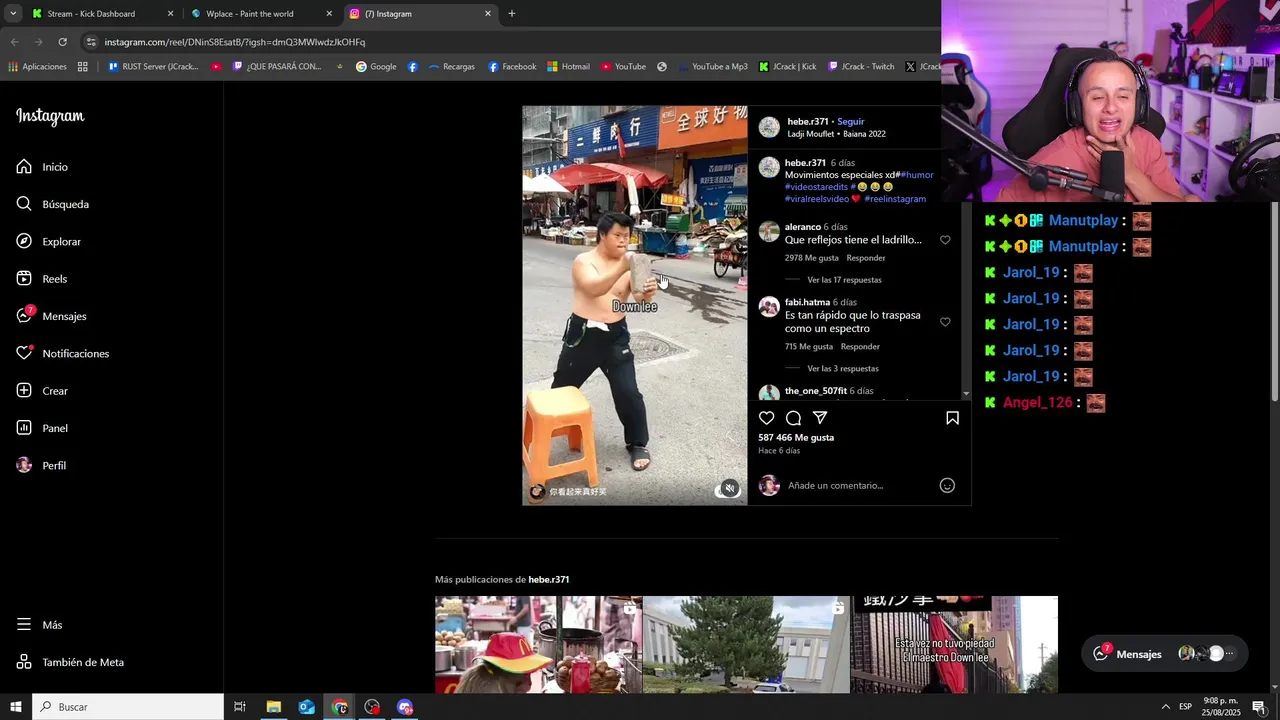Image resolution: width=1280 pixels, height=720 pixels.
Task: Reply to aleranco's comment
Action: pos(866,258)
